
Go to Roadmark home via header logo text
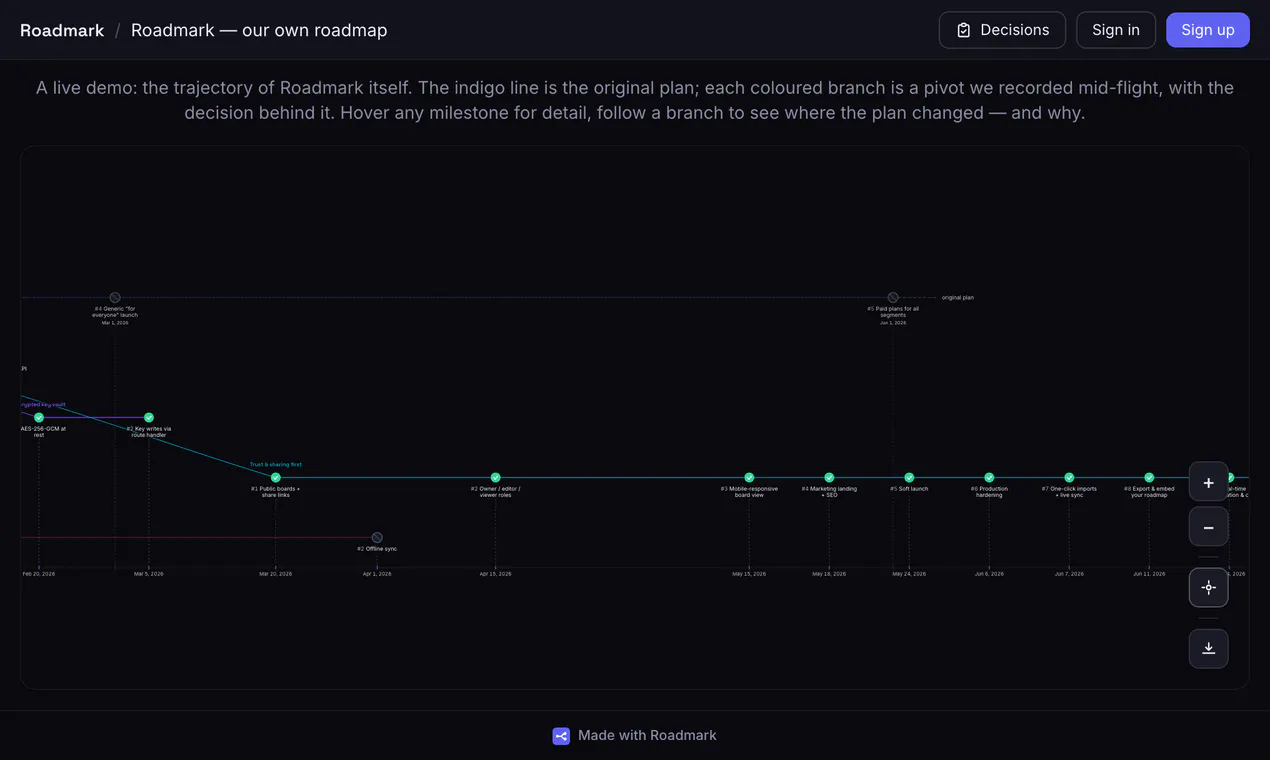(62, 30)
